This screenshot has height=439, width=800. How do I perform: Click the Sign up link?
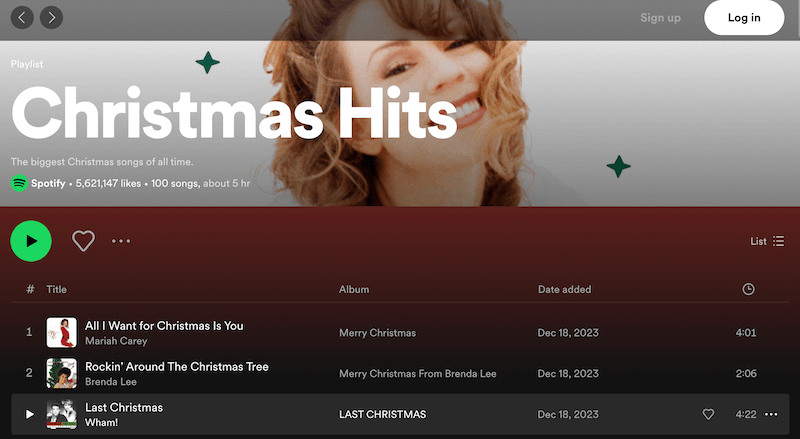[x=660, y=18]
